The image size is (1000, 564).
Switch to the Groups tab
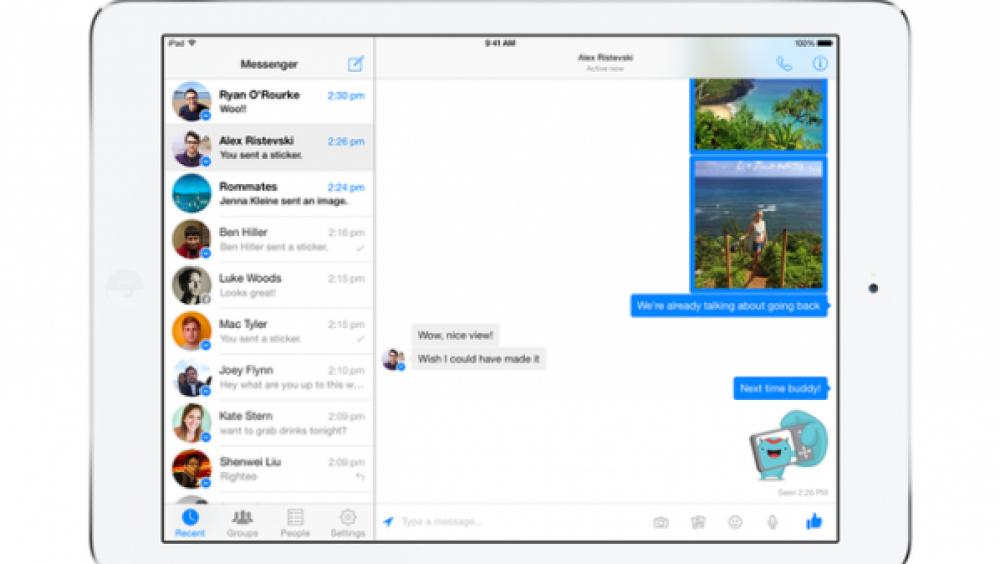(242, 522)
